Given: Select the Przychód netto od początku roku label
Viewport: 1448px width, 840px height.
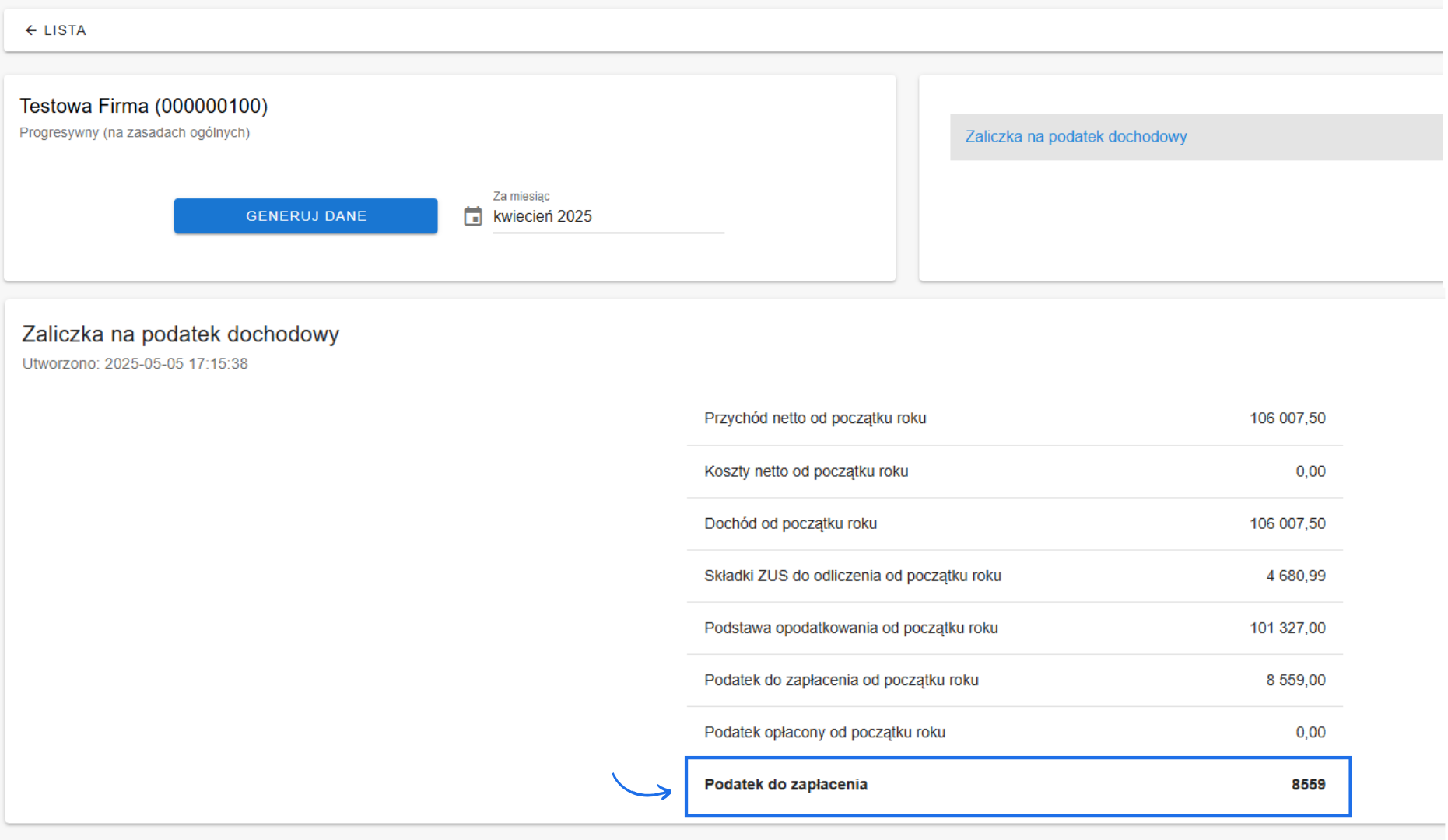Looking at the screenshot, I should (x=815, y=418).
